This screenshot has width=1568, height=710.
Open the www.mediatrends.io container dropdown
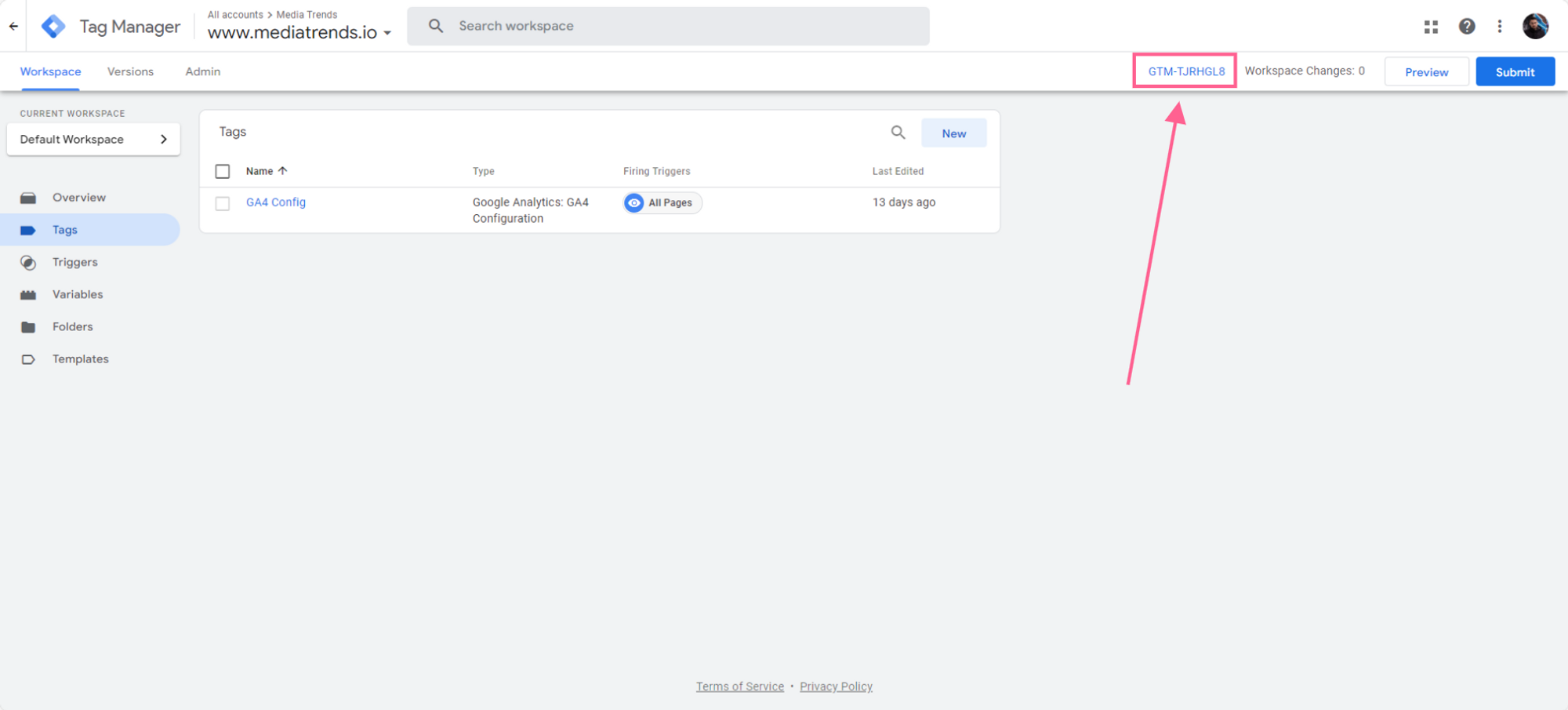tap(299, 32)
